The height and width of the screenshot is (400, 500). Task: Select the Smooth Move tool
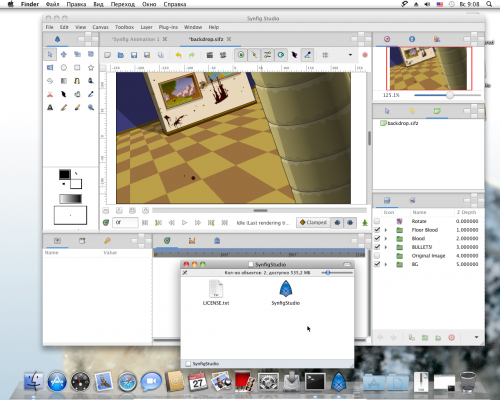point(64,54)
